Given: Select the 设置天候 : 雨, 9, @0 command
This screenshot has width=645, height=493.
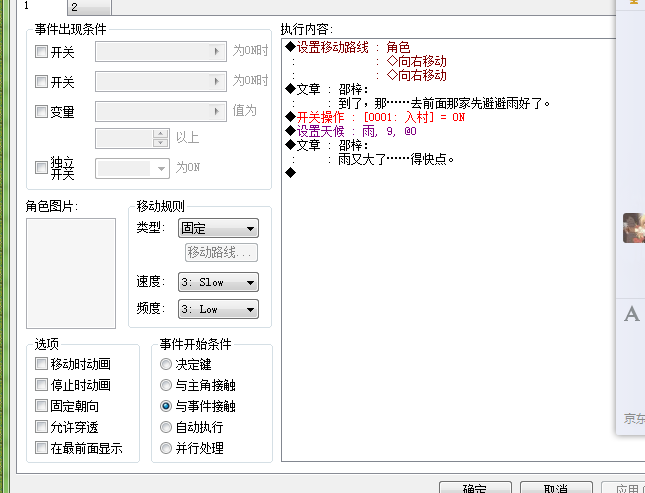Looking at the screenshot, I should click(351, 131).
